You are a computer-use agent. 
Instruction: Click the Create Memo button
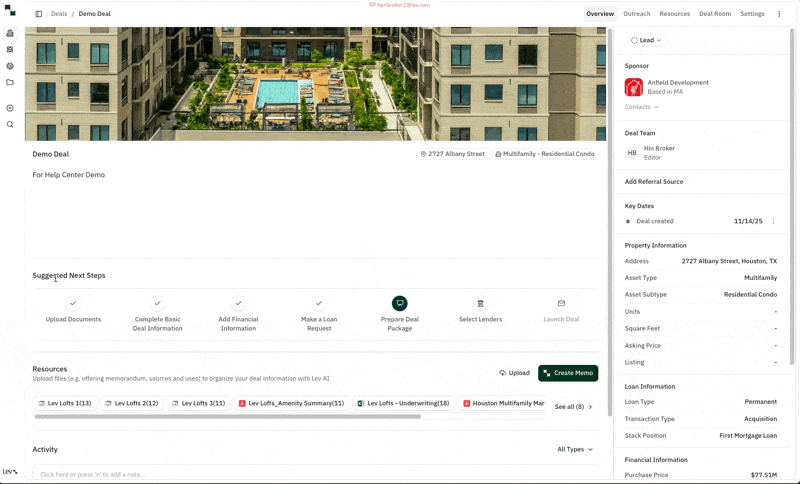568,373
